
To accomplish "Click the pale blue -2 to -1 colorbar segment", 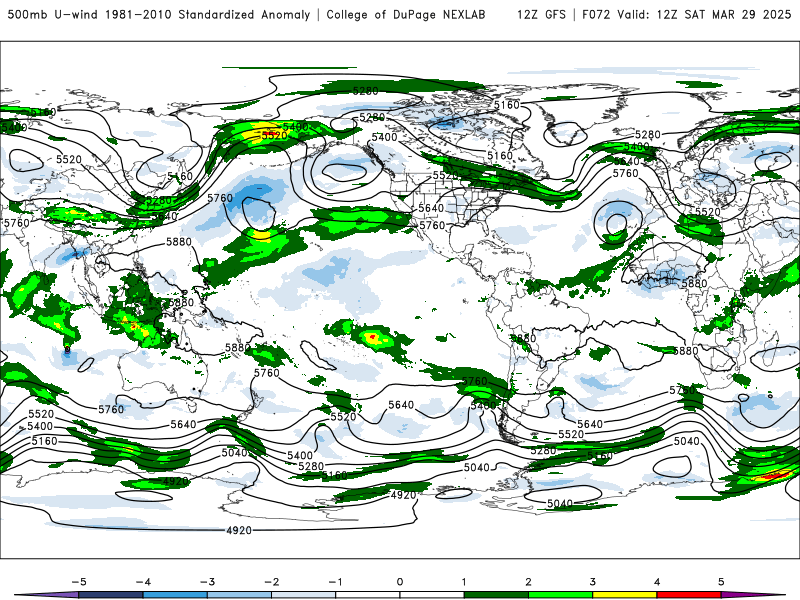I will pos(304,595).
